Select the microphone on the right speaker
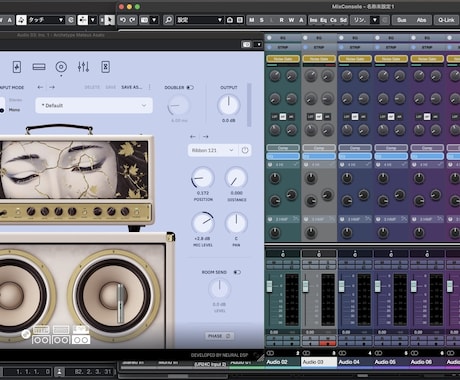 (x=121, y=302)
